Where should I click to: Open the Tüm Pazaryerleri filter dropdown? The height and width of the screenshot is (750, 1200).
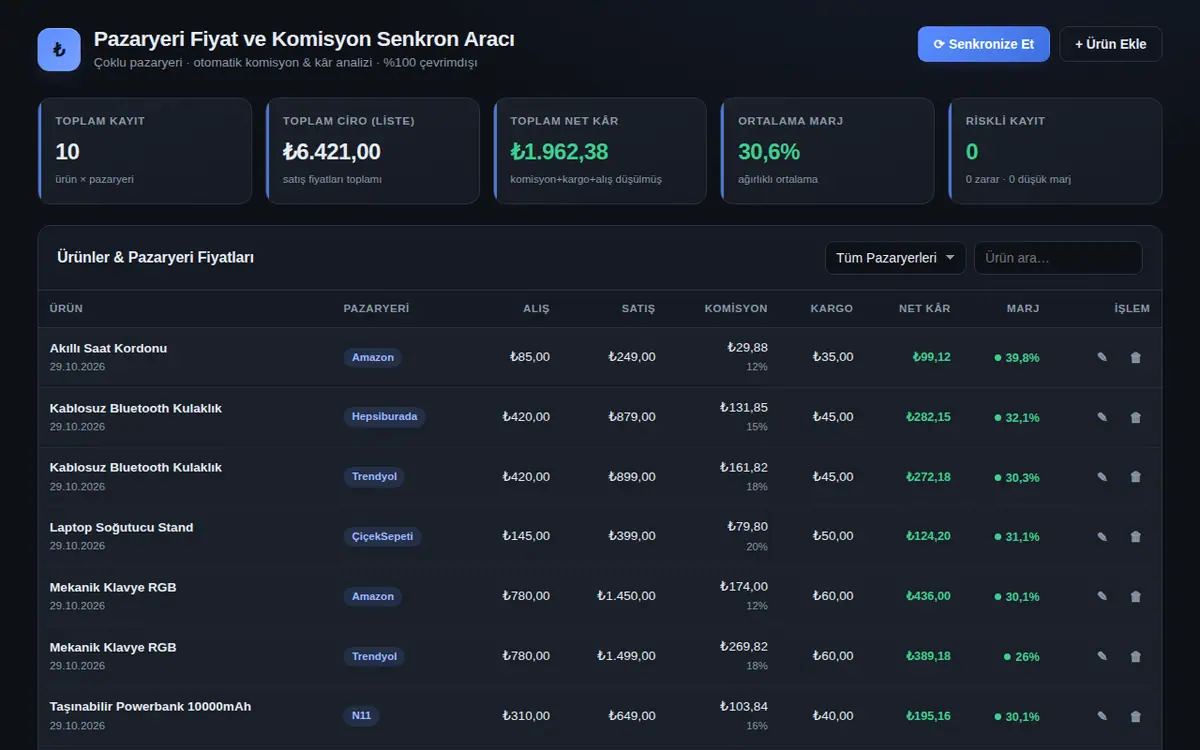coord(895,258)
